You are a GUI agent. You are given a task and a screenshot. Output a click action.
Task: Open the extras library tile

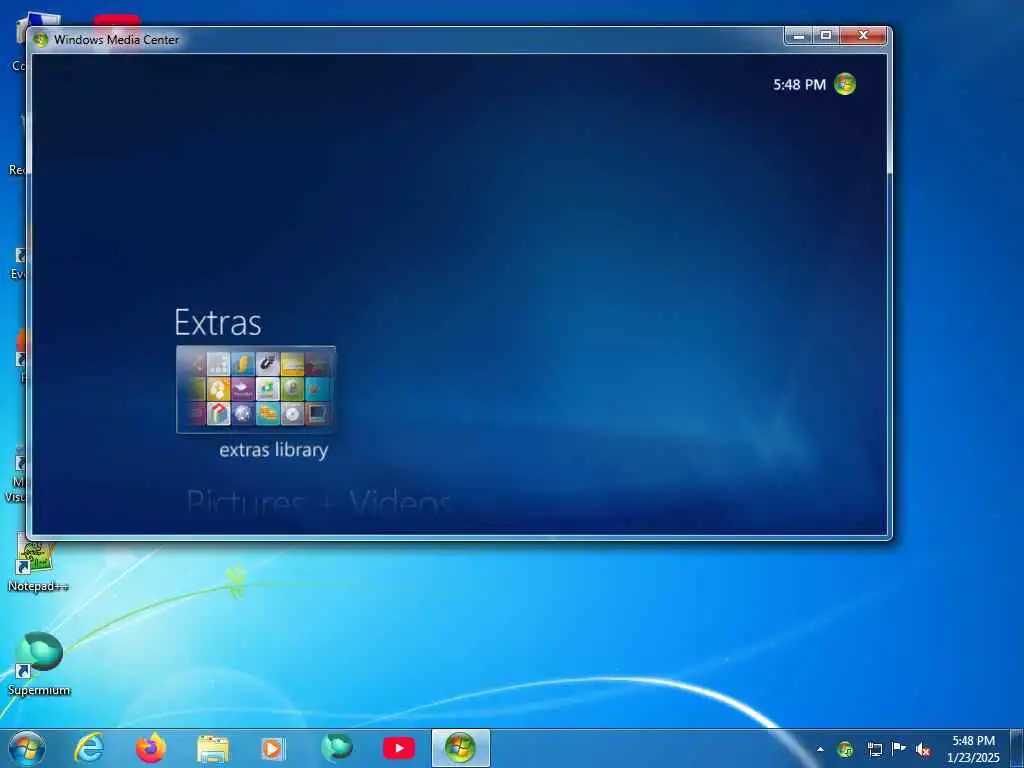coord(256,389)
